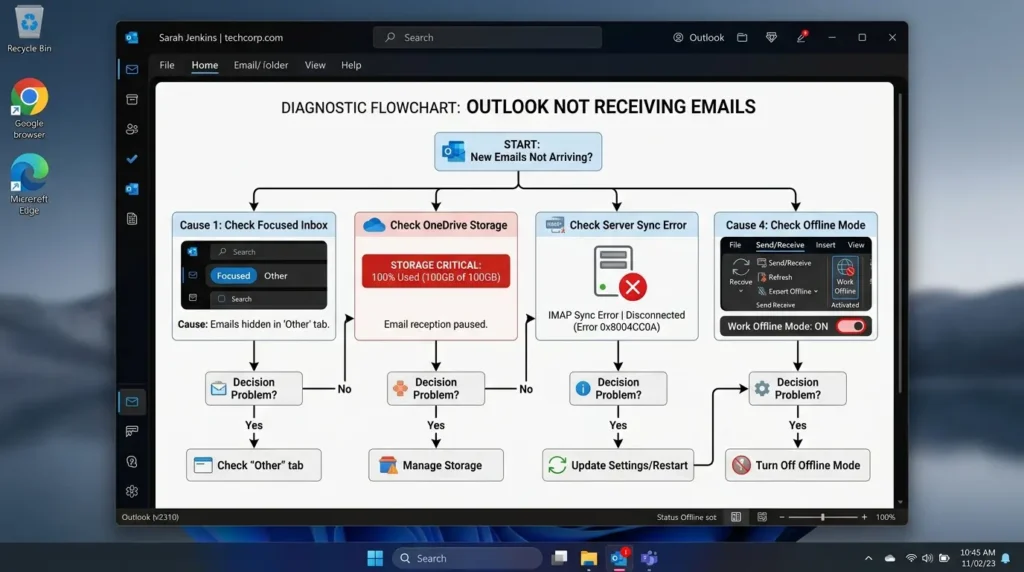The height and width of the screenshot is (572, 1024).
Task: Click the reading view icon in status bar
Action: pyautogui.click(x=736, y=517)
